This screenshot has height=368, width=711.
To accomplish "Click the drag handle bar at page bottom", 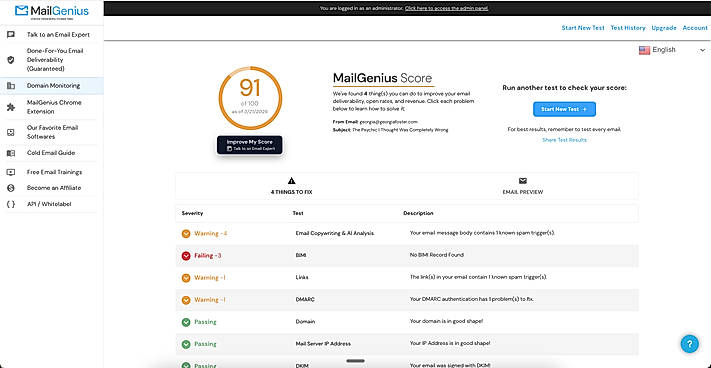I will coord(356,361).
